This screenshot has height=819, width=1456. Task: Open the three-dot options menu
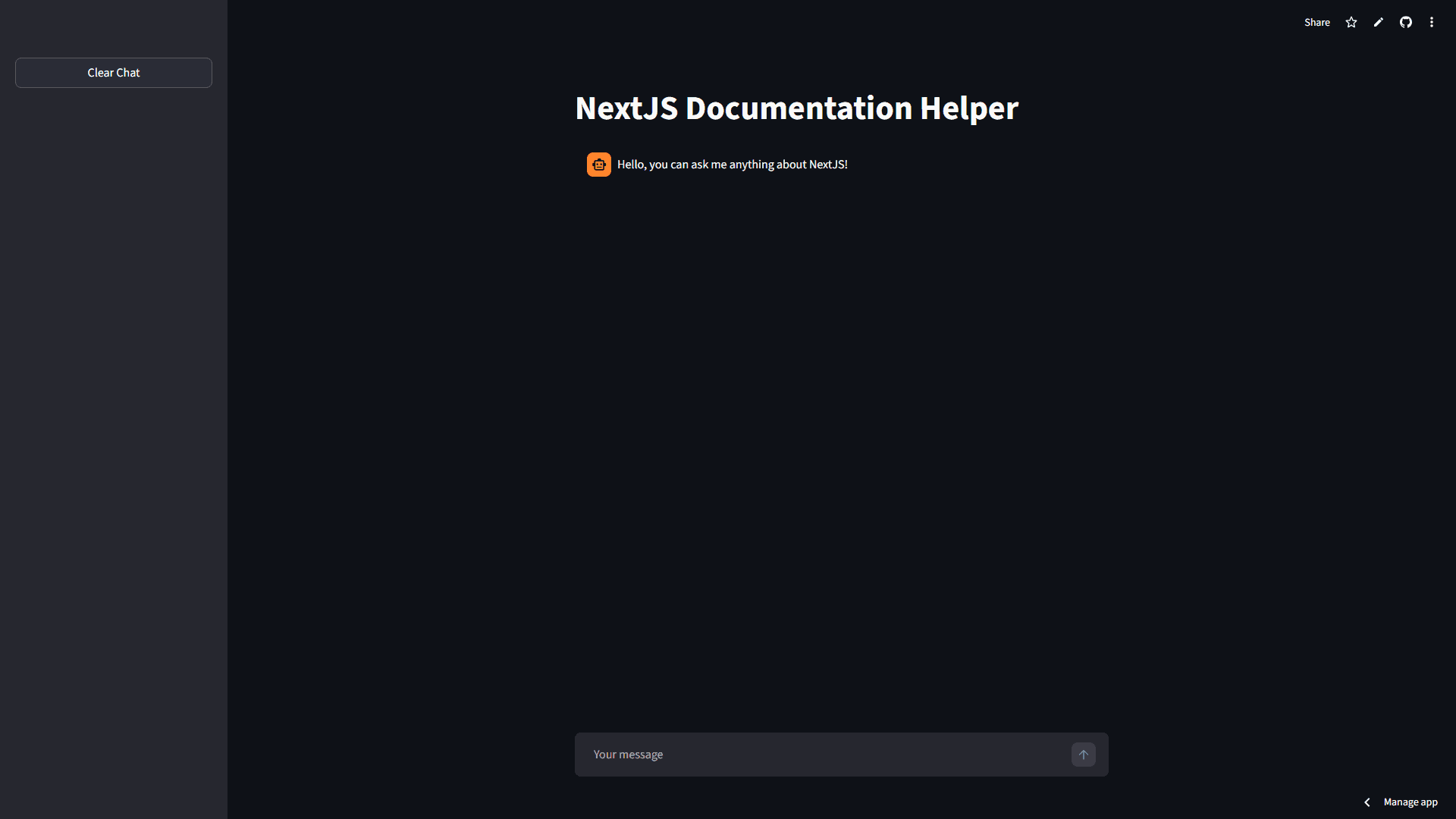click(x=1432, y=23)
